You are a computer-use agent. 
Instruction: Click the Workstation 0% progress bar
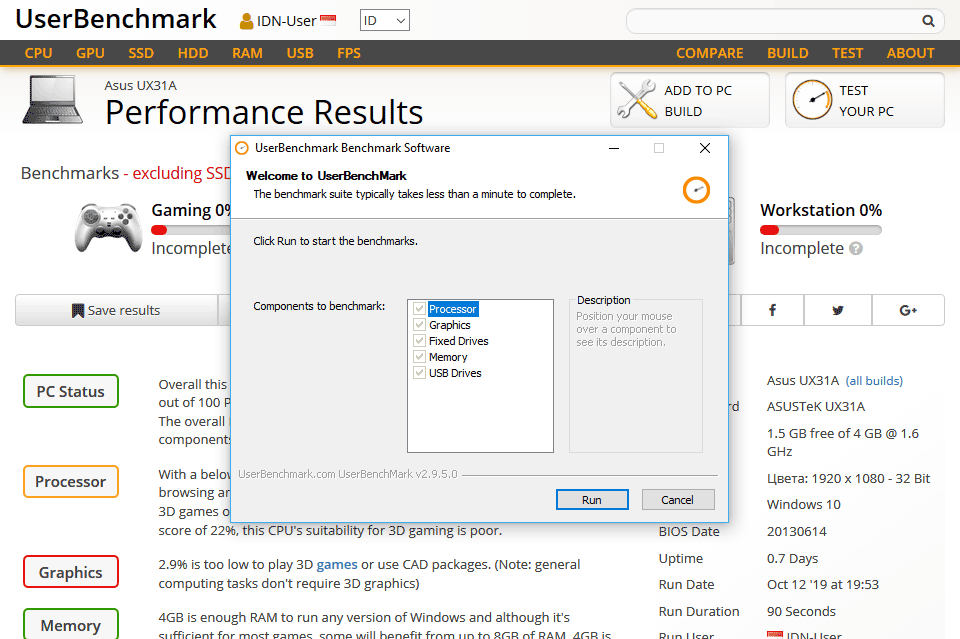point(820,230)
